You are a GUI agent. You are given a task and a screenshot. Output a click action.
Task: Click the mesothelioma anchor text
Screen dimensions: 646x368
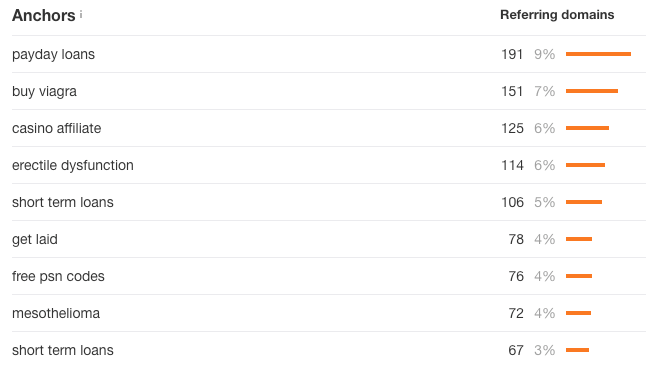[56, 313]
